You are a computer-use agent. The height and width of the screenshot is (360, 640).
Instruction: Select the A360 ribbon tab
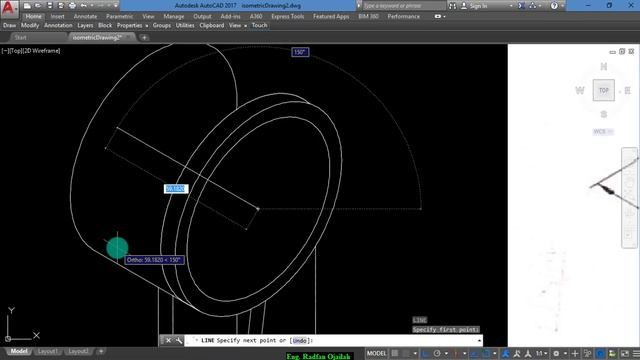point(256,16)
